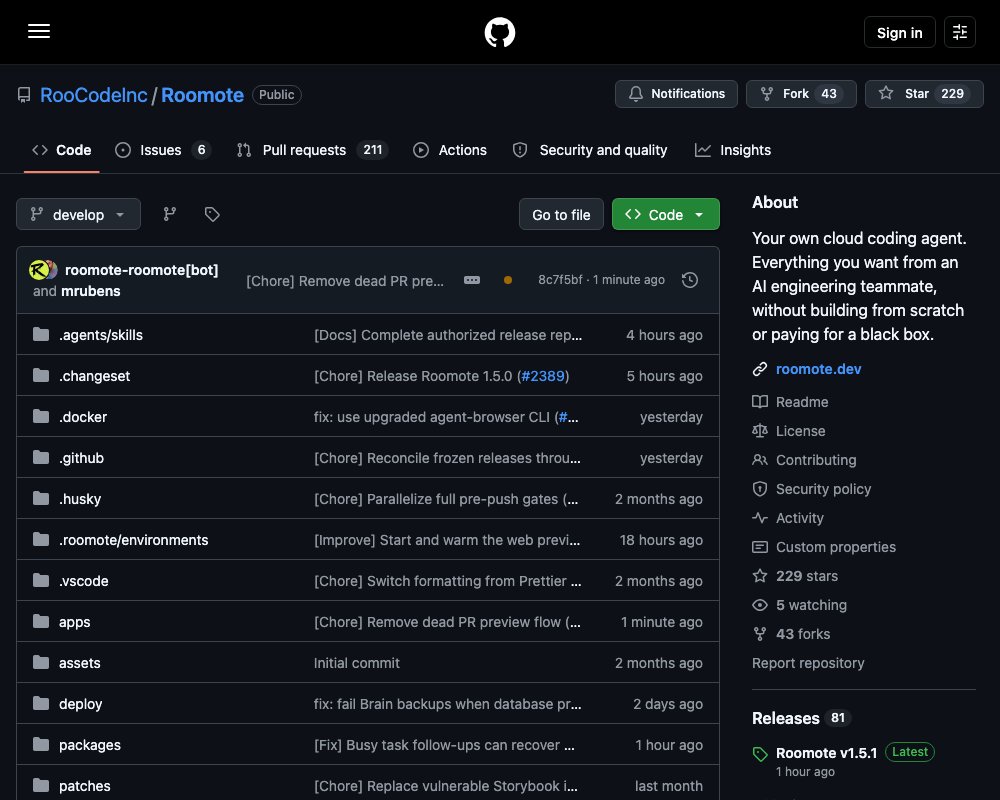The image size is (1000, 800).
Task: Open the .changeset folder
Action: tap(94, 376)
